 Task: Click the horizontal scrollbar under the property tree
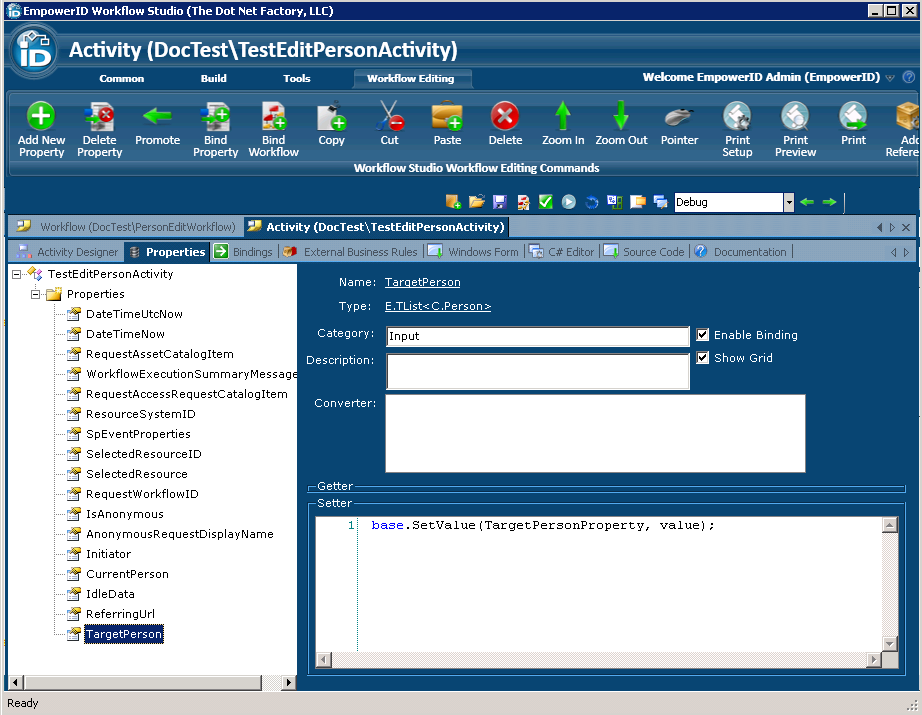coord(150,682)
